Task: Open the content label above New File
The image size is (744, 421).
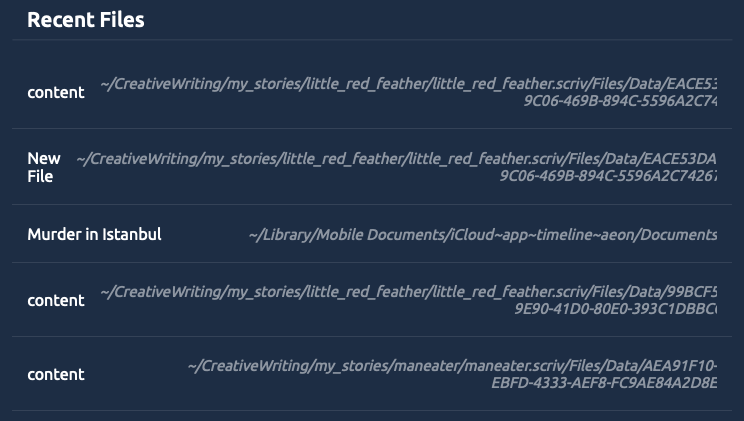Action: coord(56,92)
